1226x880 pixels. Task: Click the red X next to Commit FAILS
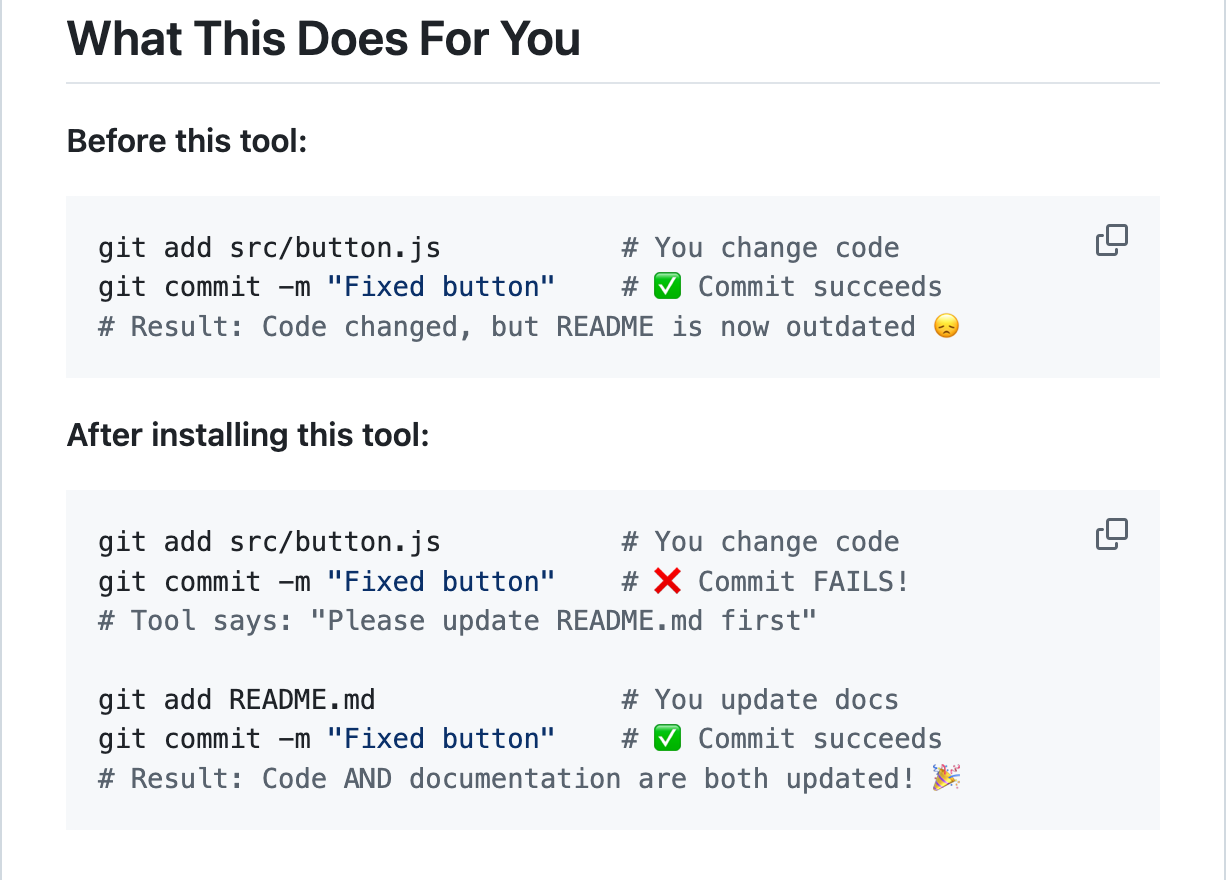667,581
